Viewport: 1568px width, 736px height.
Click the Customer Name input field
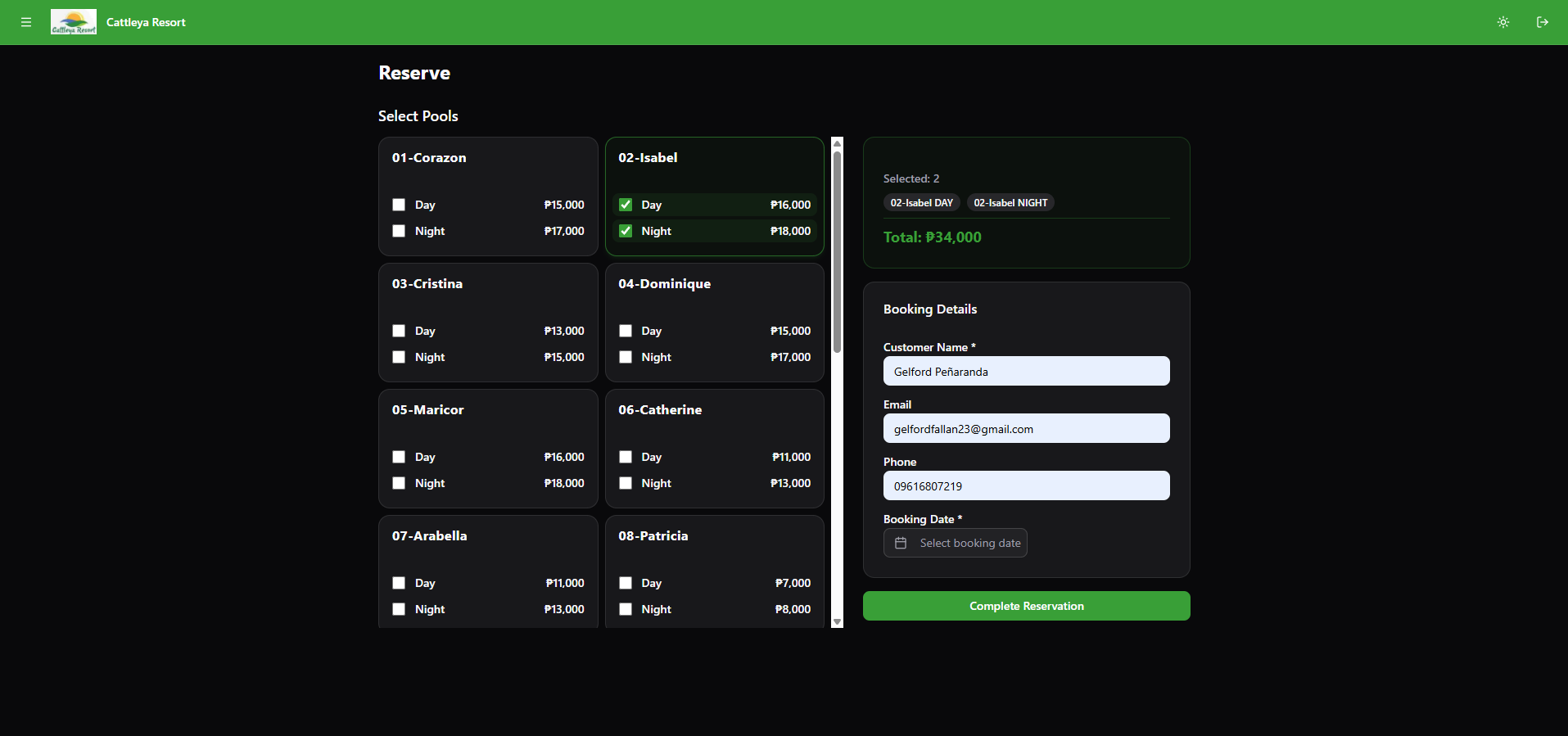pyautogui.click(x=1027, y=371)
